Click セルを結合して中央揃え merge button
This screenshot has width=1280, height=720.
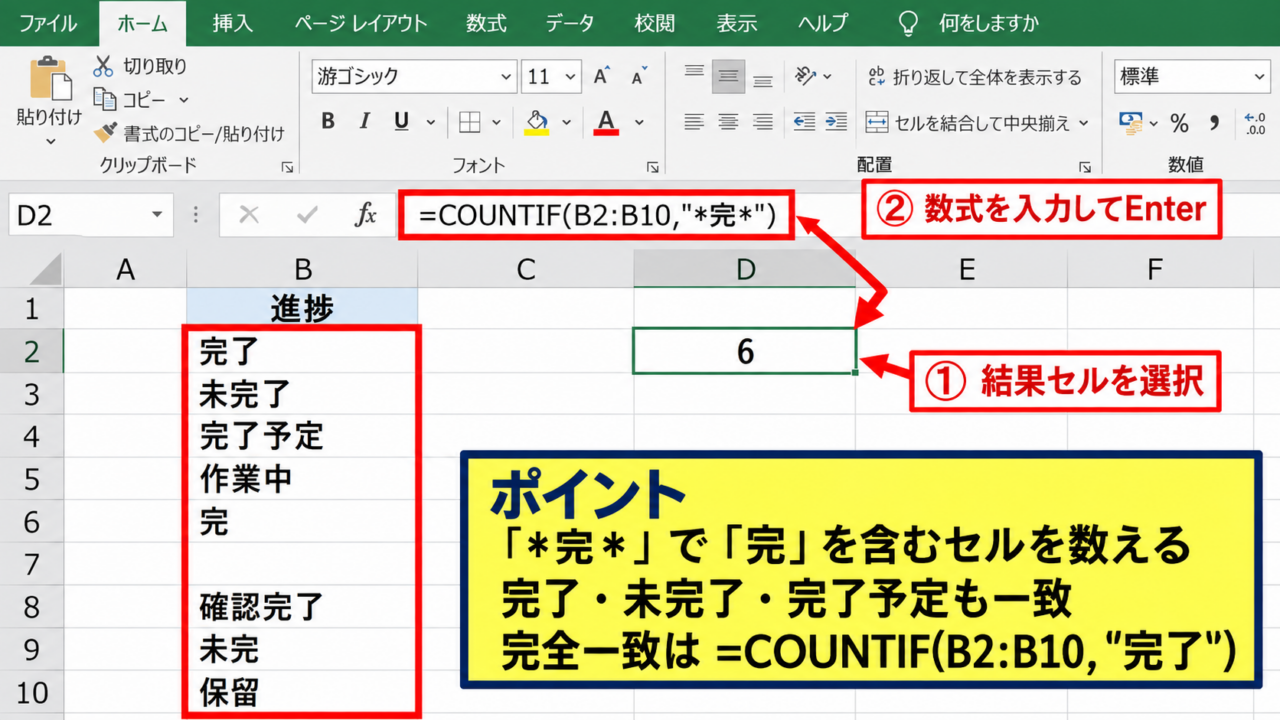(967, 123)
